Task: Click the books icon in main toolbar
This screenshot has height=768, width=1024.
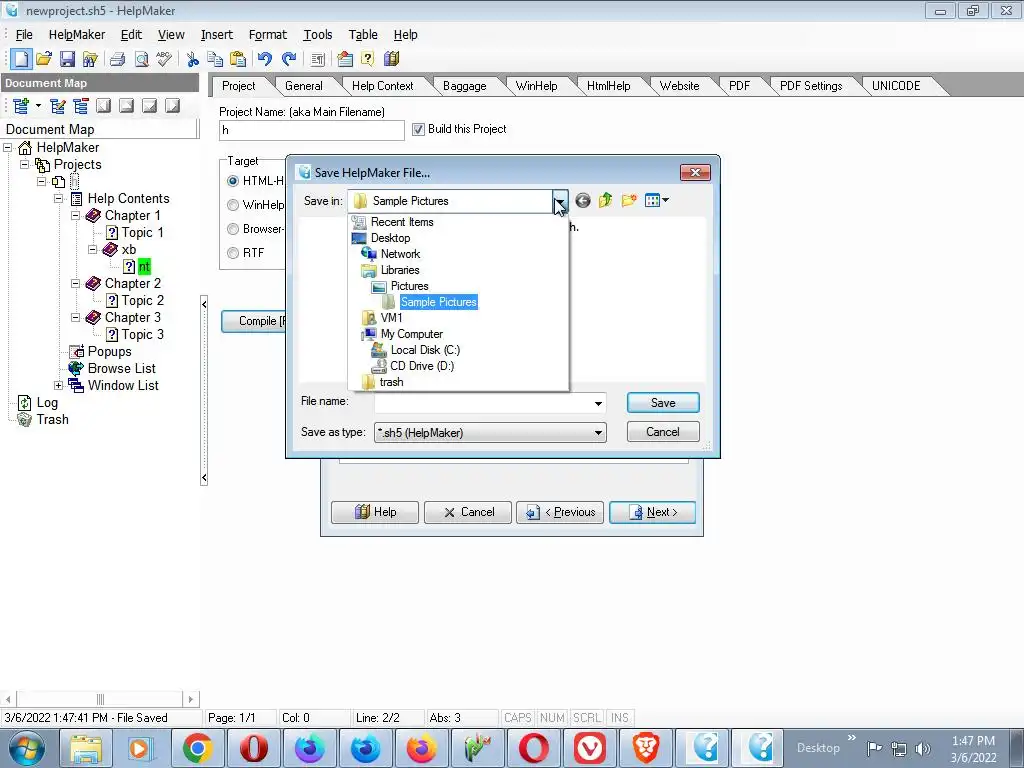Action: click(391, 59)
